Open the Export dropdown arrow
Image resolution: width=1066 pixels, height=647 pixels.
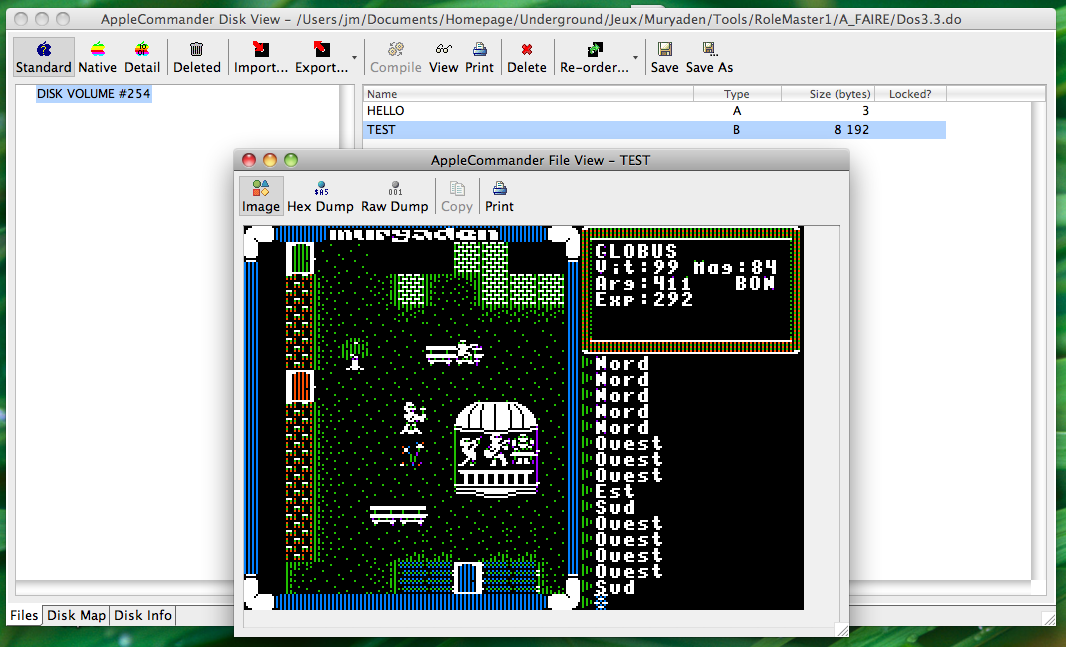[x=354, y=58]
